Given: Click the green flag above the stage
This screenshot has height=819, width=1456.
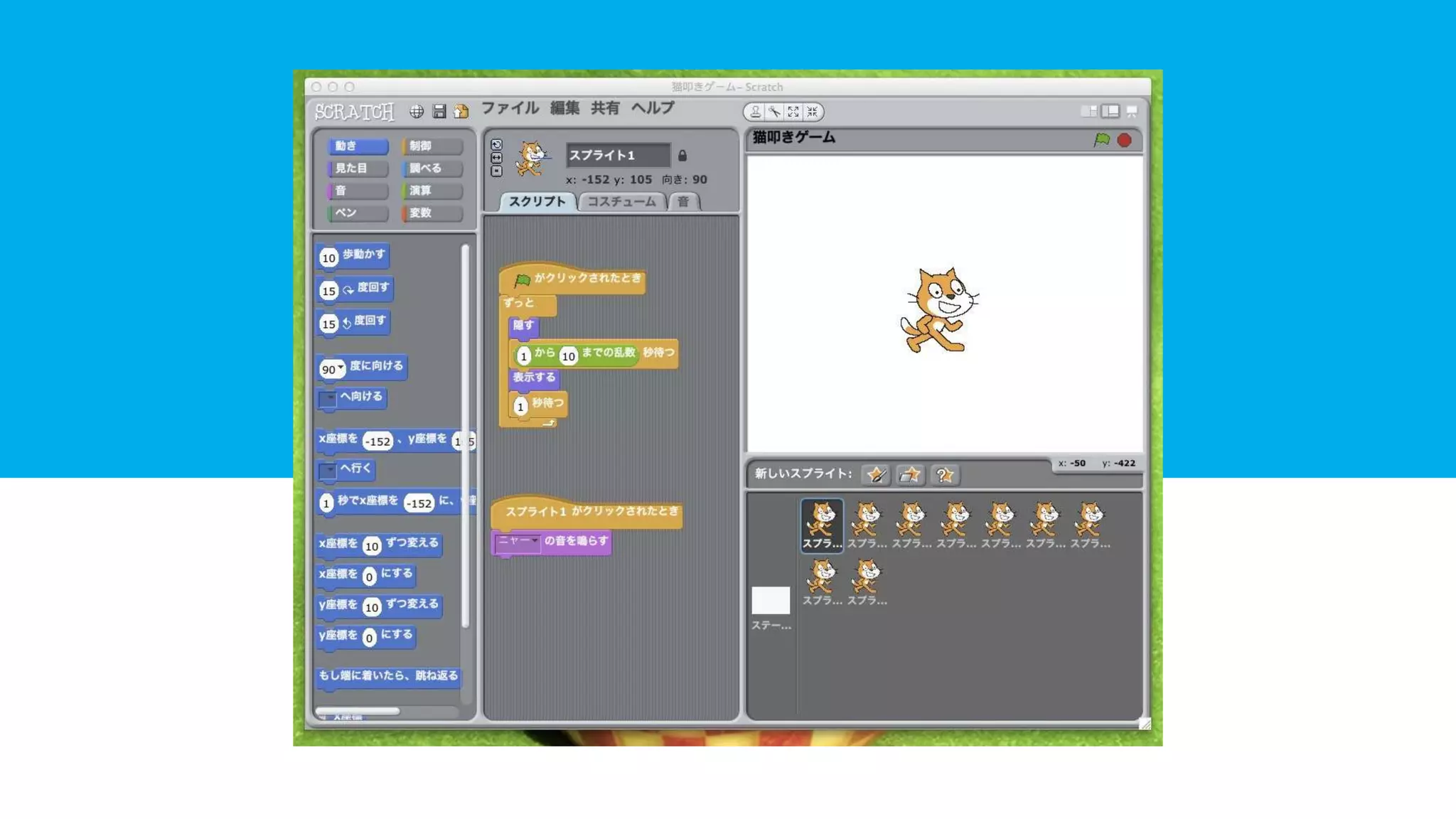Looking at the screenshot, I should [1101, 139].
